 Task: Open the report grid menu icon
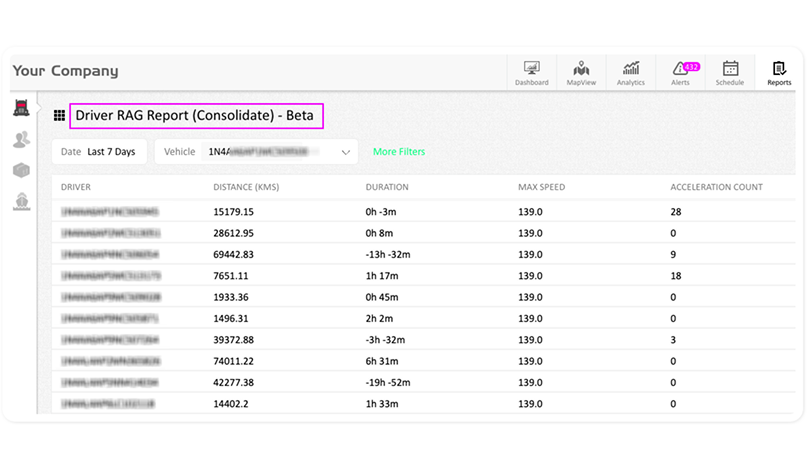pyautogui.click(x=60, y=116)
